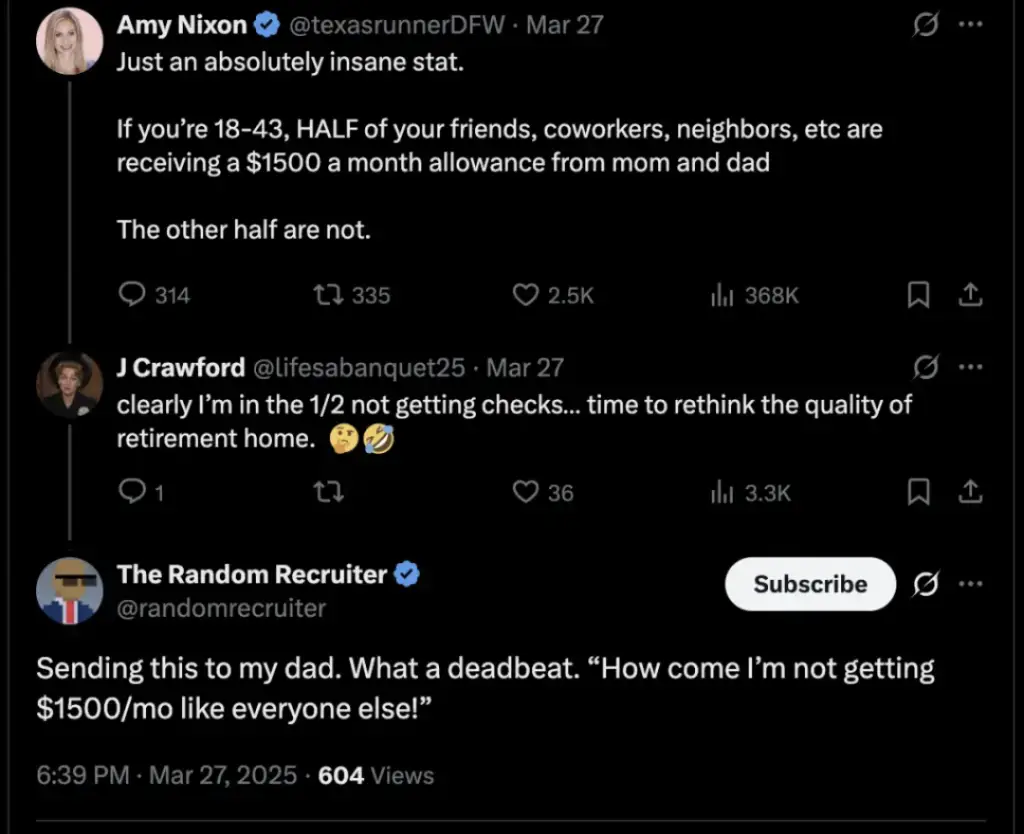Open Grok icon on Amy Nixon's tweet
1024x834 pixels.
[926, 25]
